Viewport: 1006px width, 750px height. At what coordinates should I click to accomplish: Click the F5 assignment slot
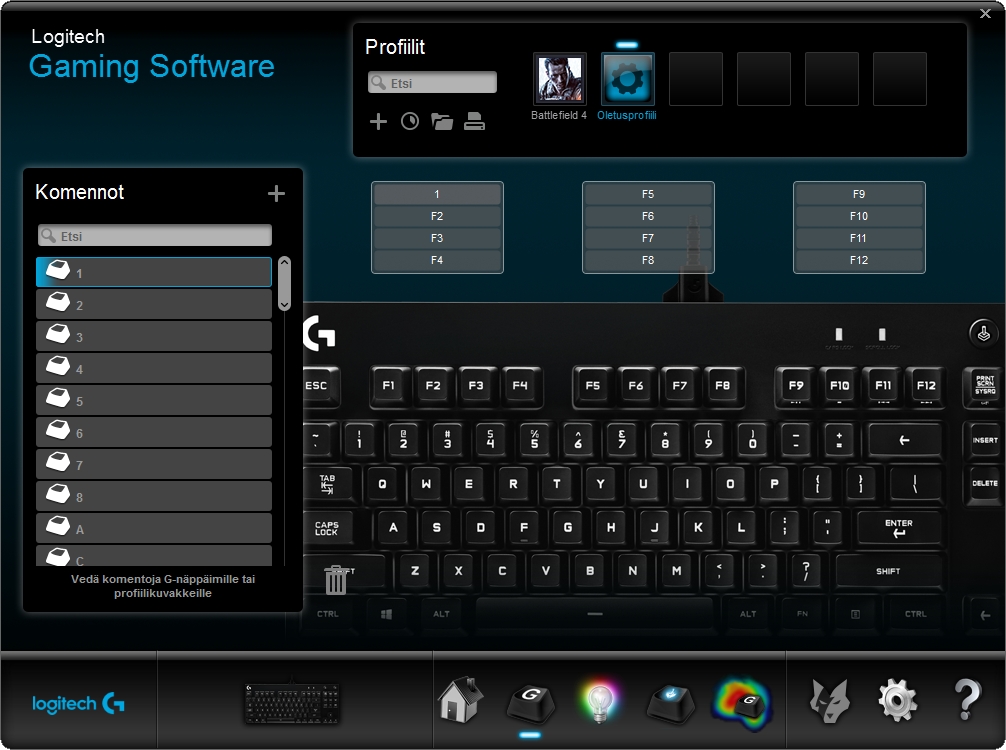pyautogui.click(x=648, y=194)
